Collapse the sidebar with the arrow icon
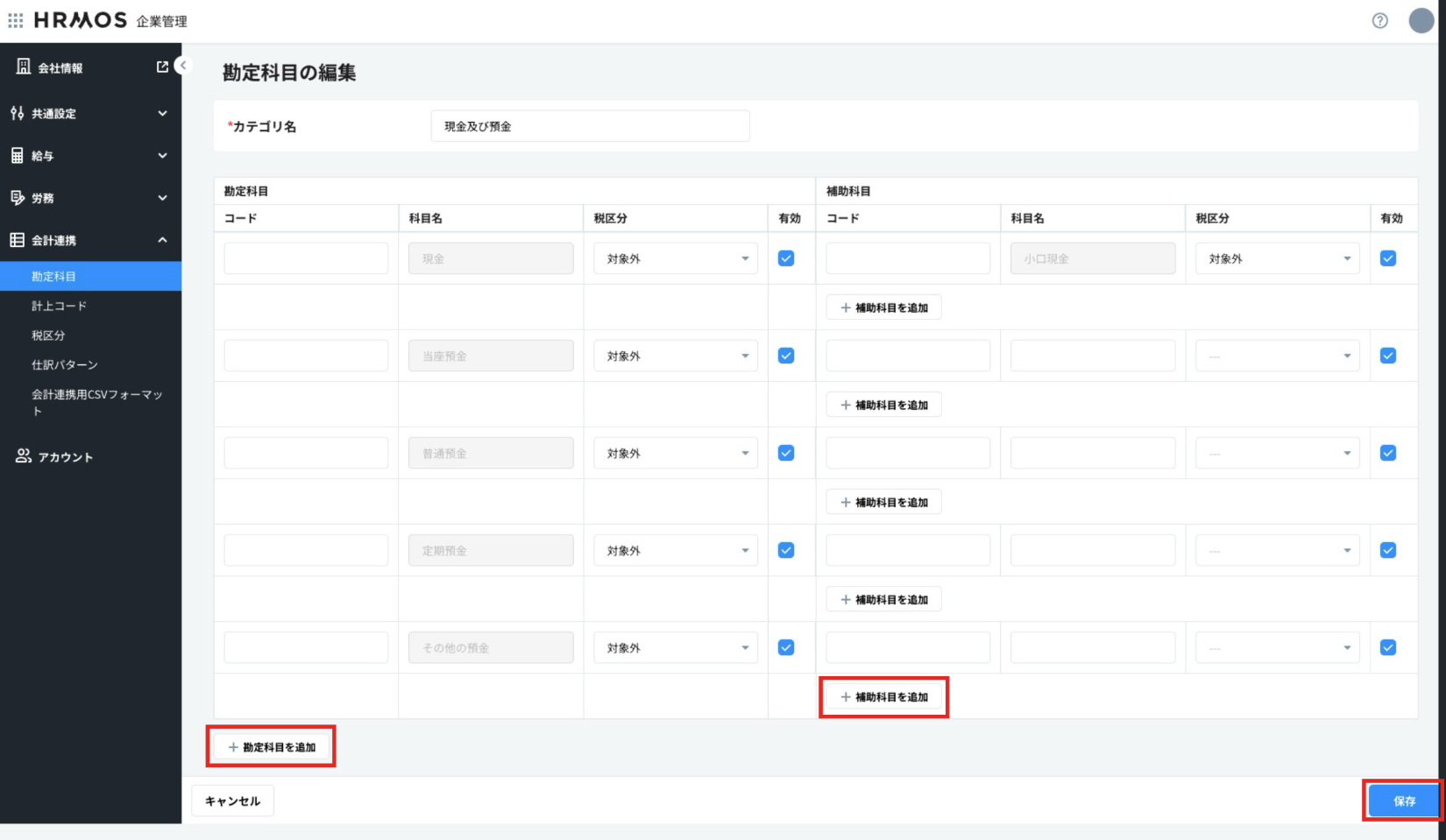This screenshot has width=1446, height=840. (183, 66)
